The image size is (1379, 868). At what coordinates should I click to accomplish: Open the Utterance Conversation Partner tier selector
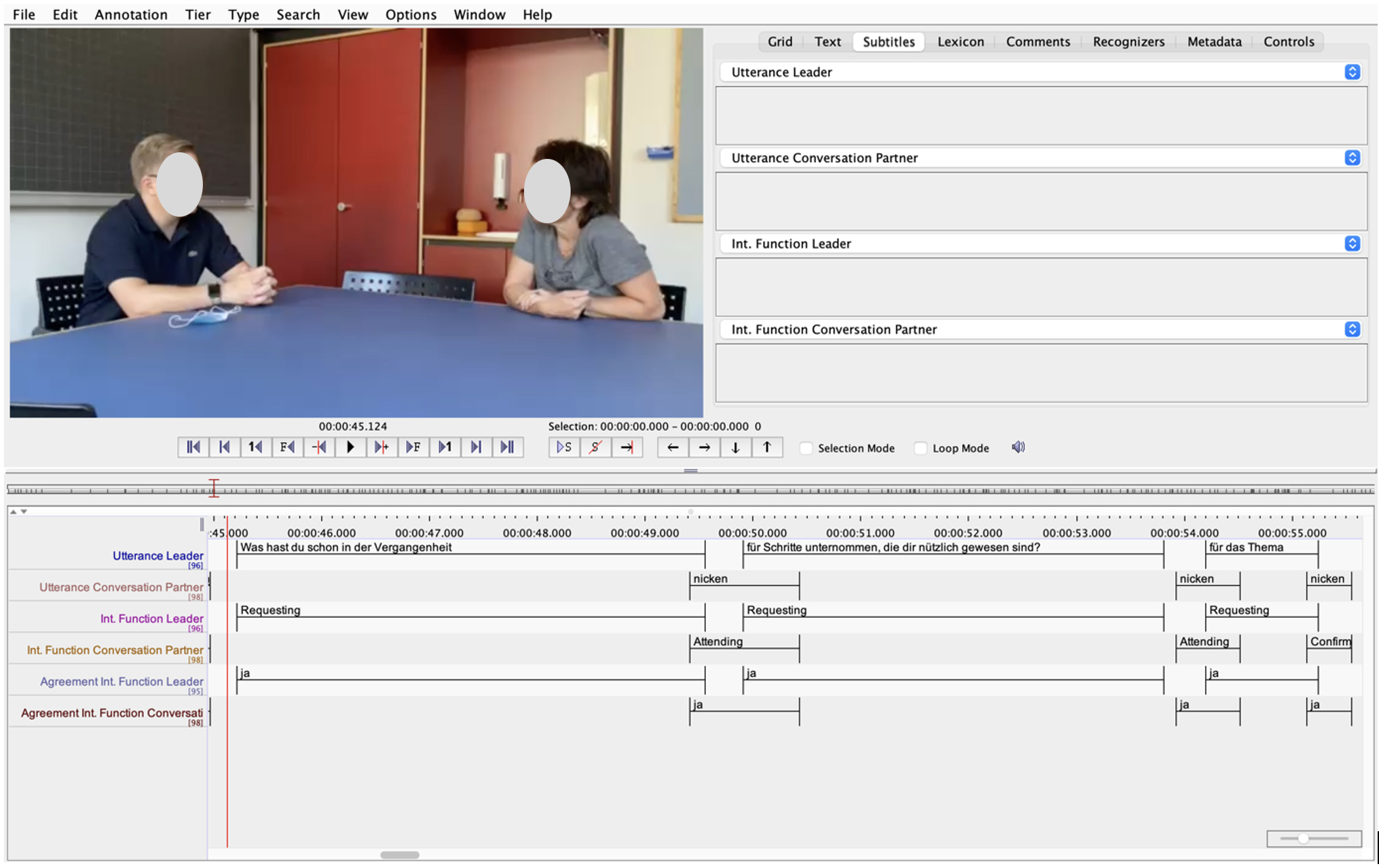pos(1351,158)
